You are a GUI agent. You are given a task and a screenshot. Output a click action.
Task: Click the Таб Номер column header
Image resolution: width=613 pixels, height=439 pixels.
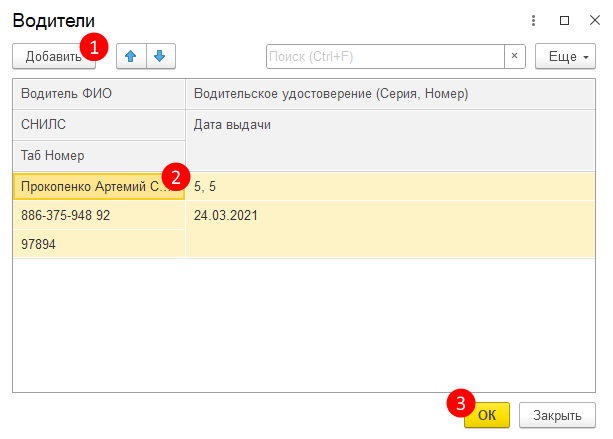pyautogui.click(x=99, y=156)
